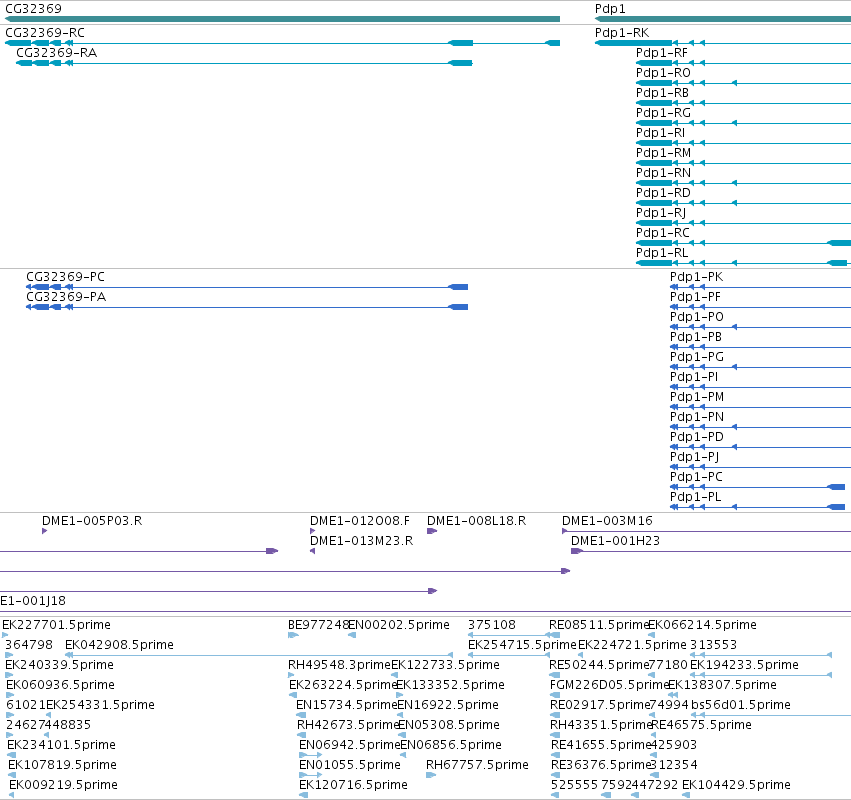Click the EK042908.5prime EST label
The image size is (851, 800).
coord(119,645)
